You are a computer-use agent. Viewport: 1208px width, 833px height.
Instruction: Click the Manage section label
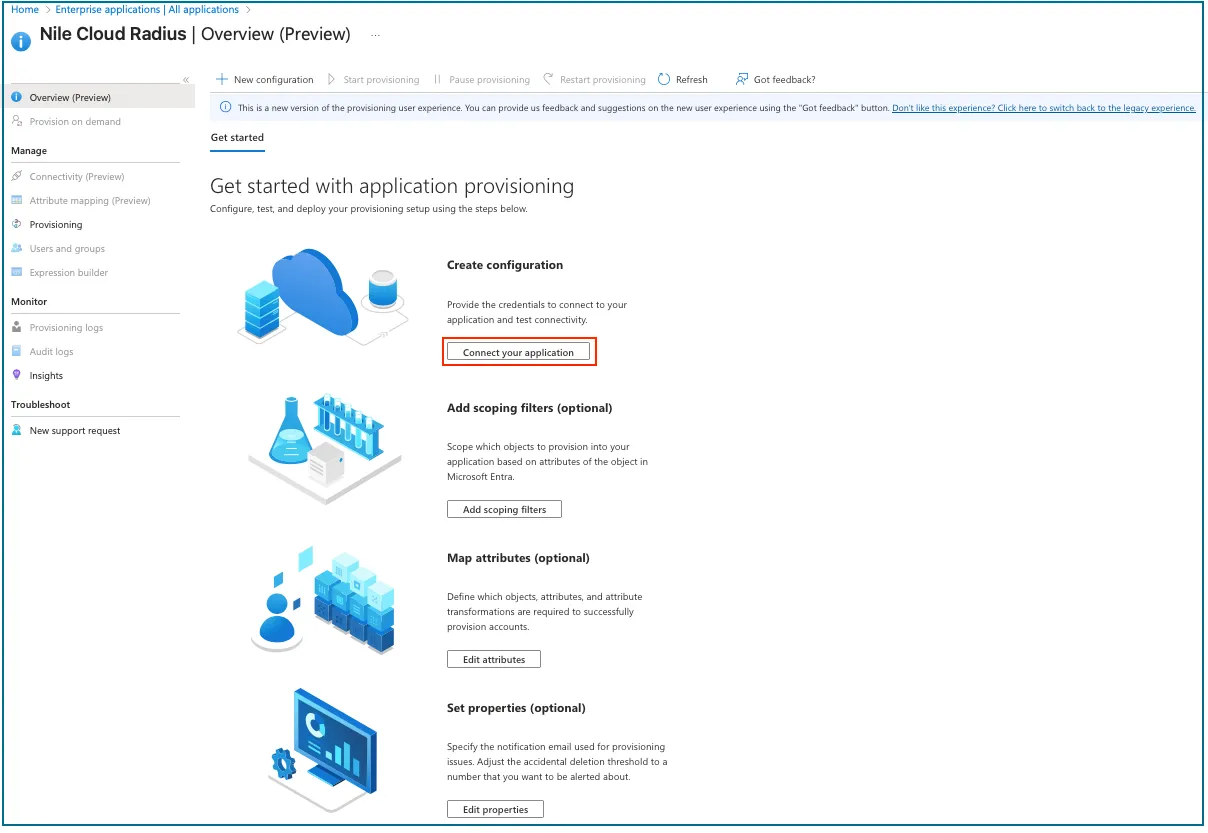coord(29,150)
